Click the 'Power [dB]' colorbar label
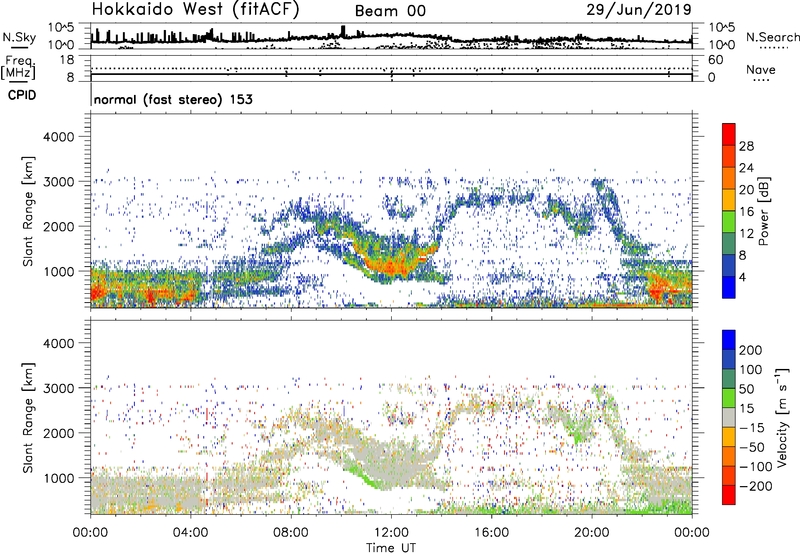 point(763,211)
